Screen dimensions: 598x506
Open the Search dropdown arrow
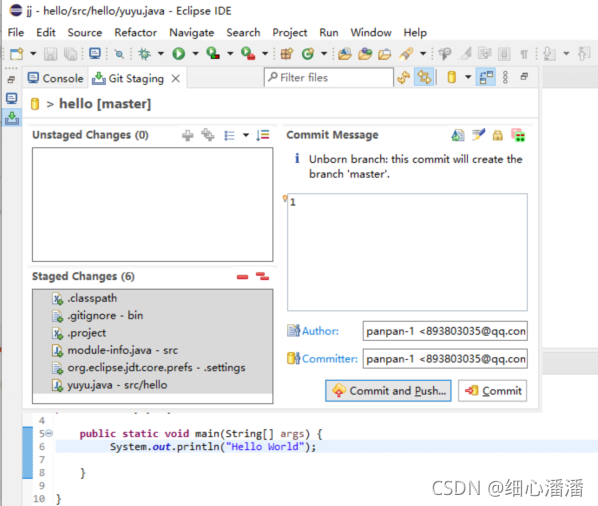tap(423, 54)
